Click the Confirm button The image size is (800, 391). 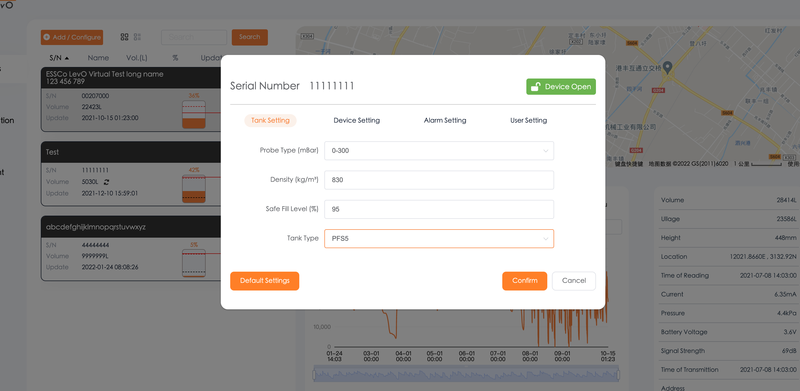pyautogui.click(x=524, y=281)
